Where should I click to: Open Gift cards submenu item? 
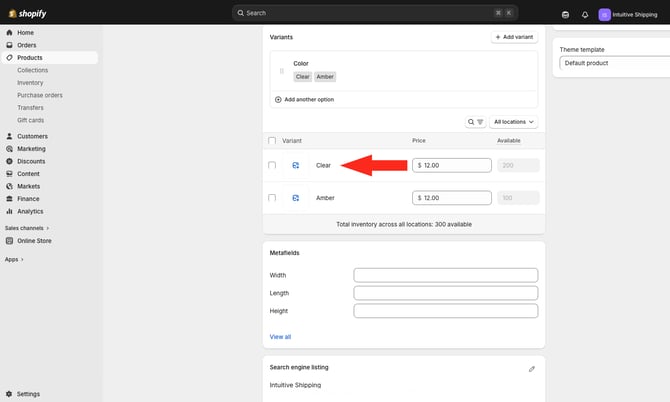point(30,120)
